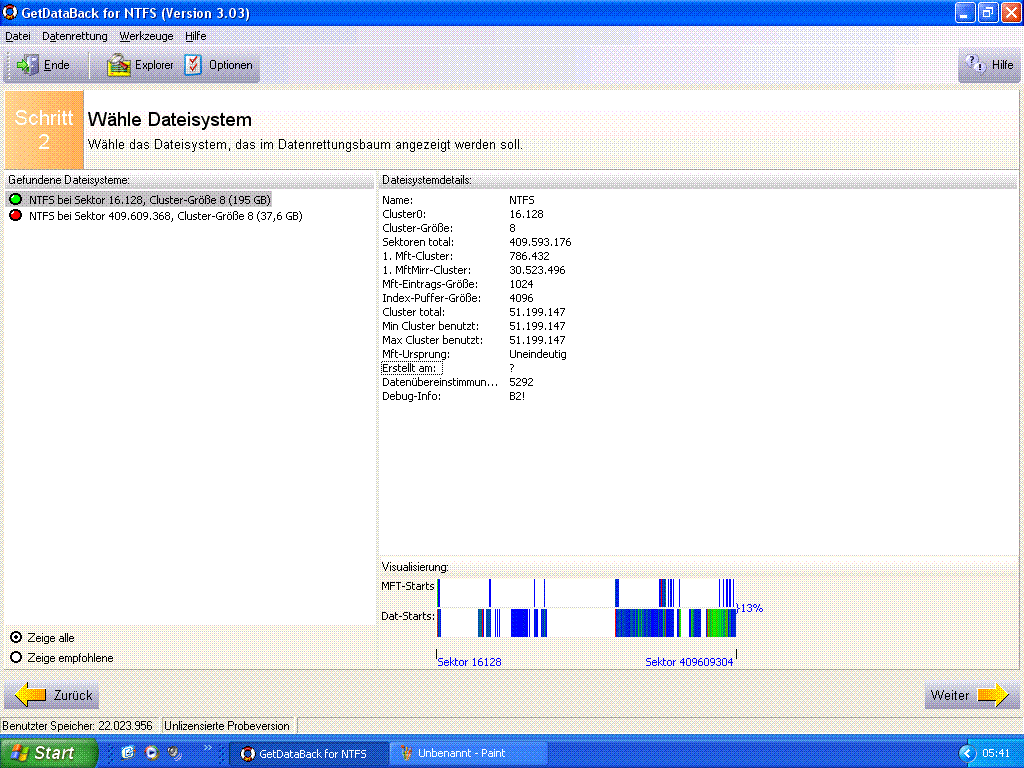Click the Gefundene Dateisysteme column header
Image resolution: width=1024 pixels, height=768 pixels.
point(189,180)
